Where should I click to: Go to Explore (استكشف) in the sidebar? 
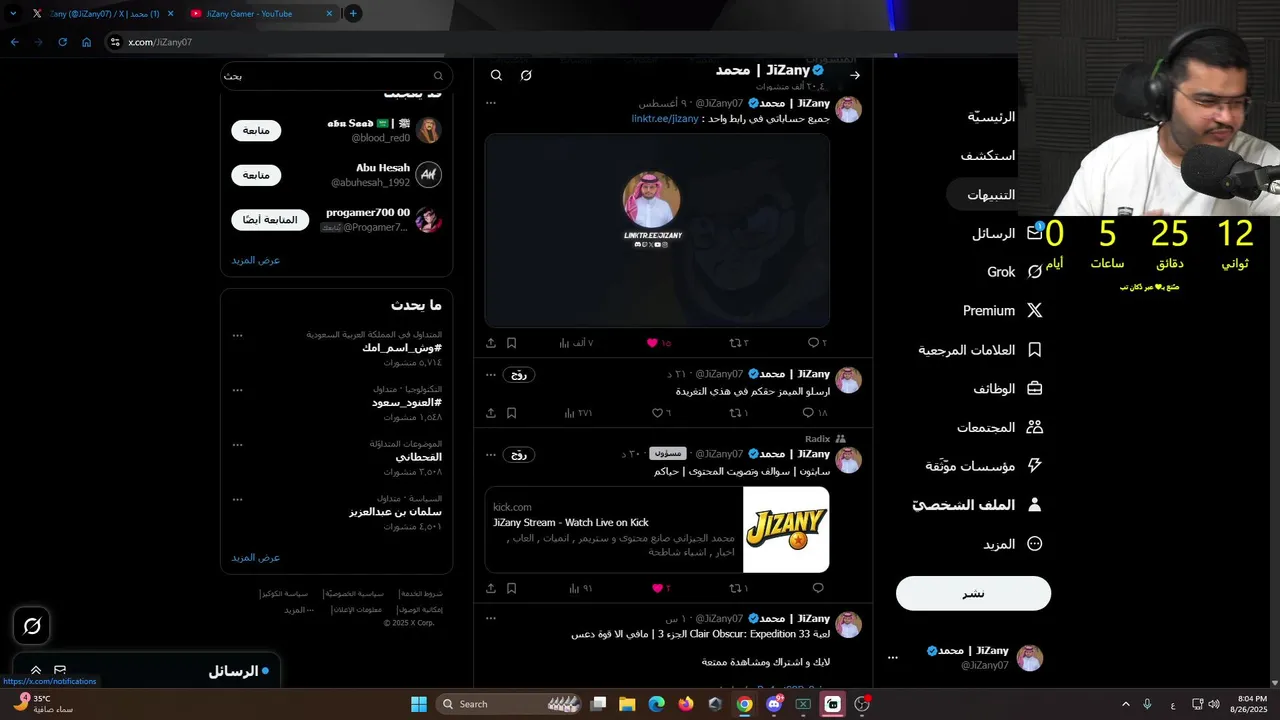(x=988, y=156)
